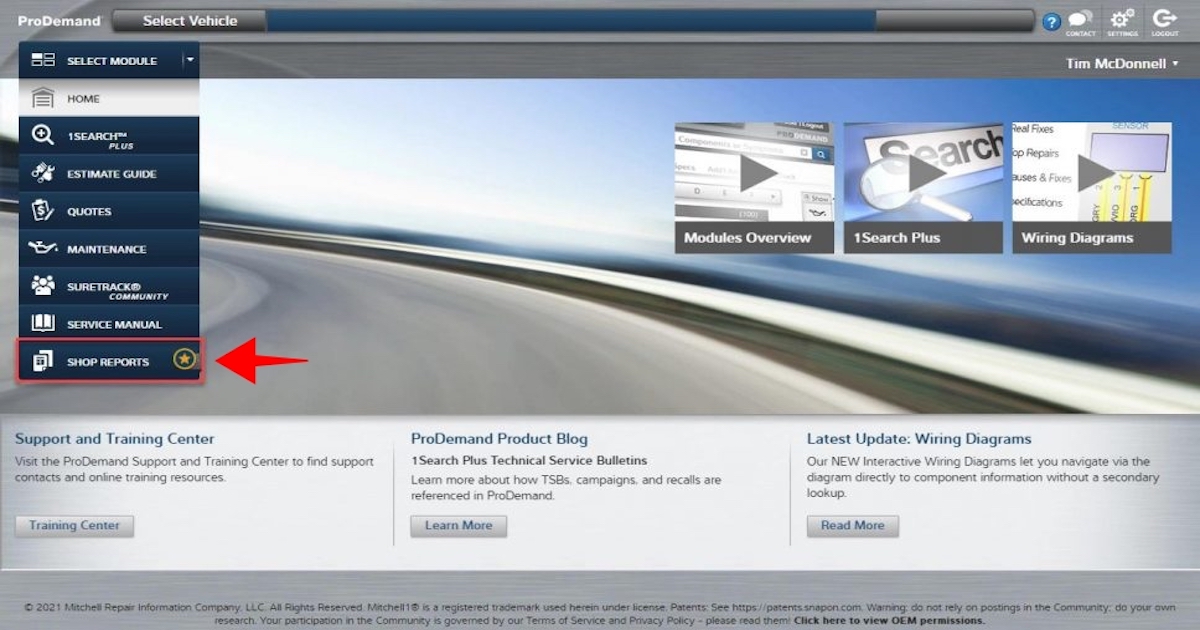Image resolution: width=1200 pixels, height=630 pixels.
Task: Expand the Select Module dropdown arrow
Action: click(x=188, y=60)
